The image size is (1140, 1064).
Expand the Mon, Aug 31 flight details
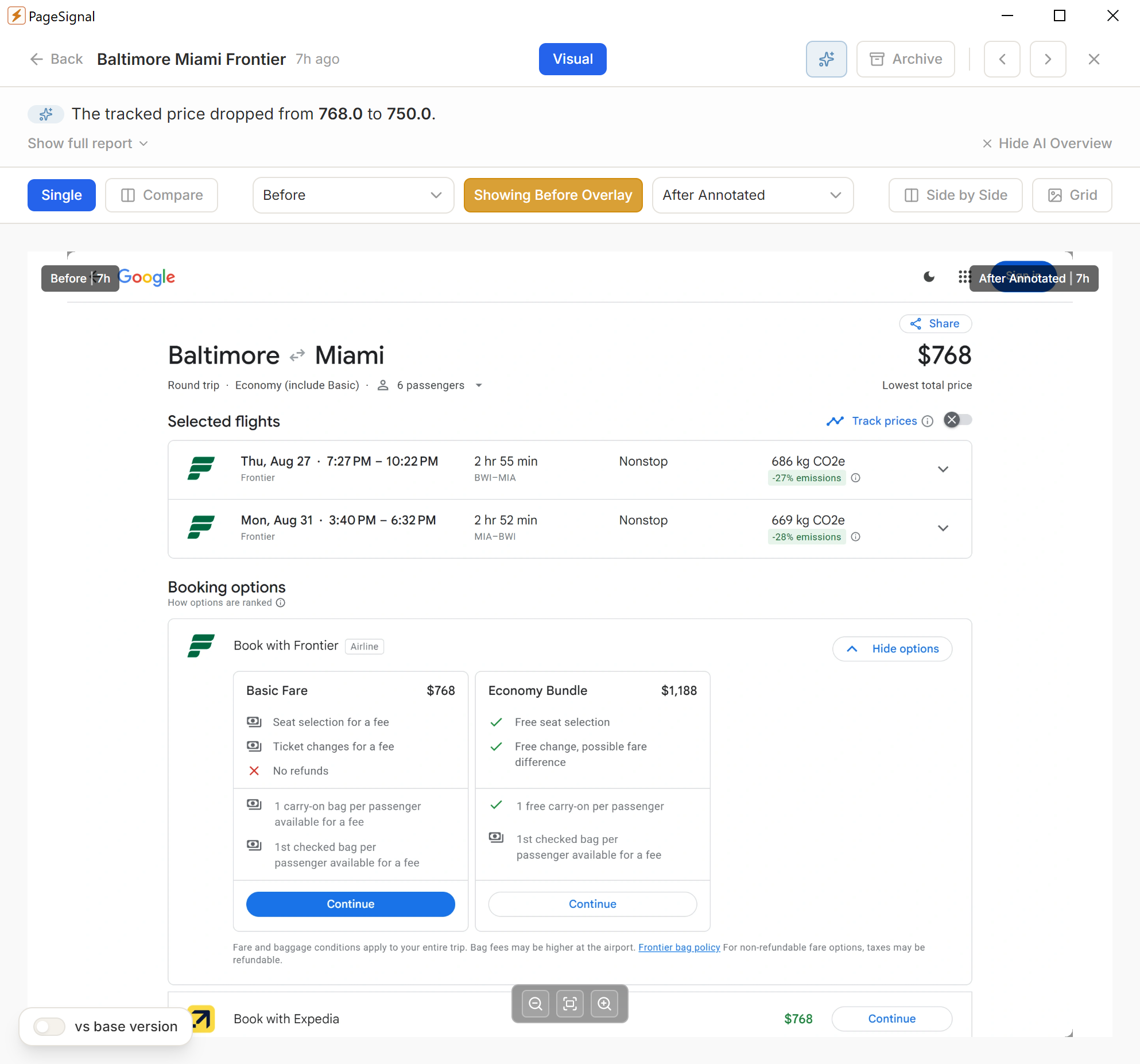point(943,528)
